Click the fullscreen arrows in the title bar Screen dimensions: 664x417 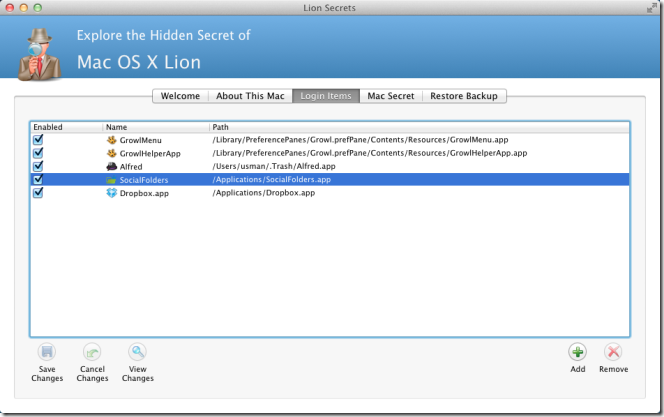(x=651, y=8)
